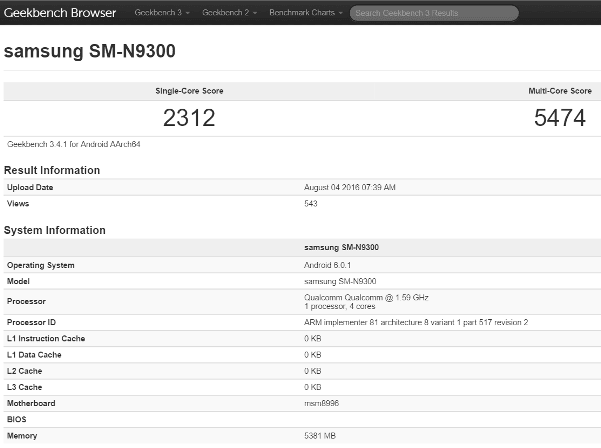Select the L2 Cache 0 KB value
This screenshot has width=601, height=448.
coord(312,371)
